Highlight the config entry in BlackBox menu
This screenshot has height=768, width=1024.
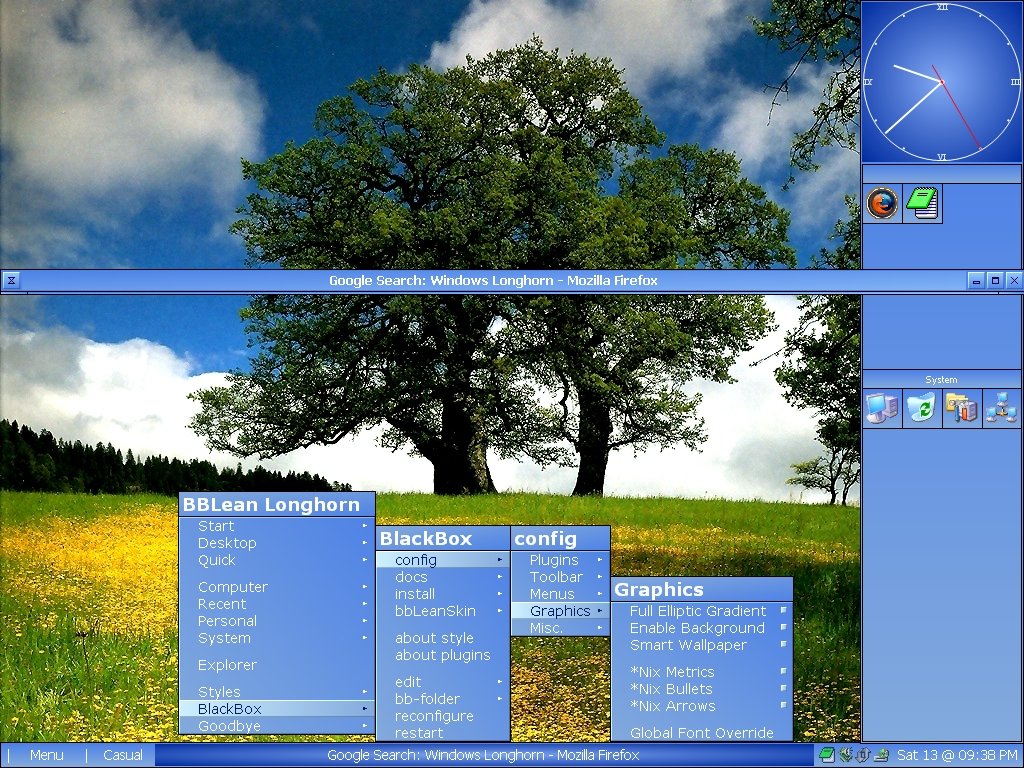(443, 560)
